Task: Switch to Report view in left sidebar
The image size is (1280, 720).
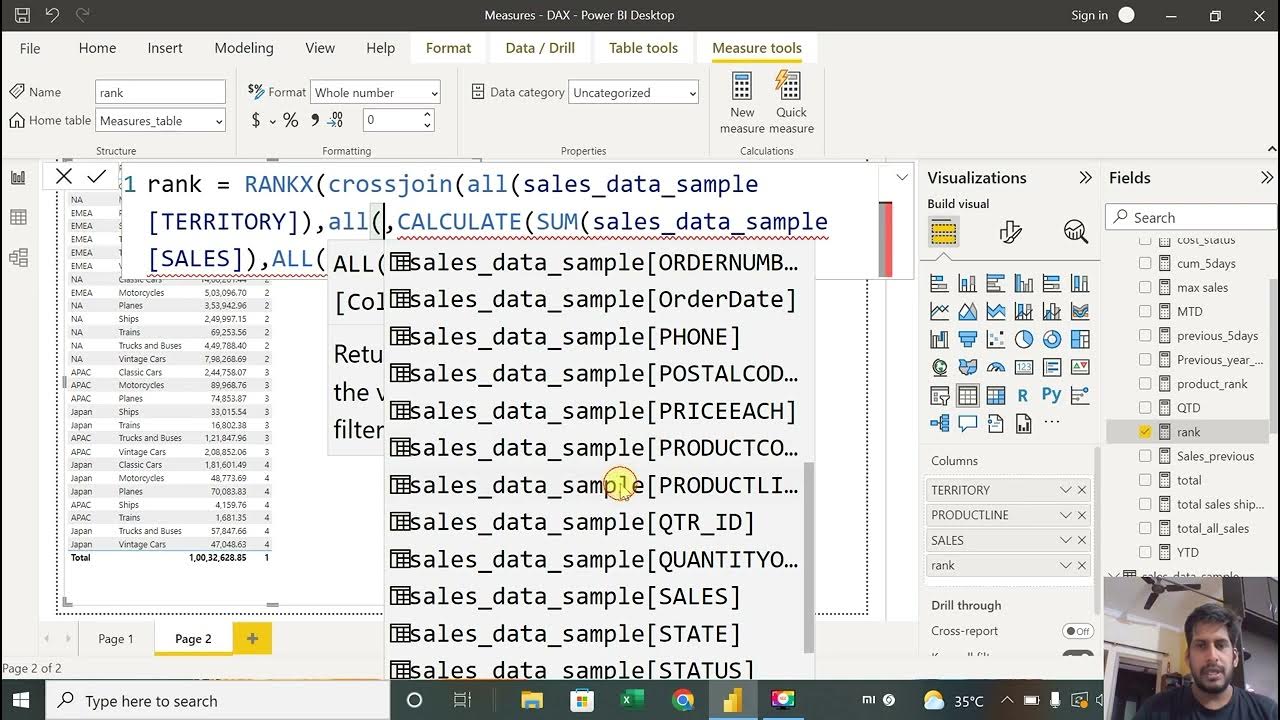Action: 18,177
